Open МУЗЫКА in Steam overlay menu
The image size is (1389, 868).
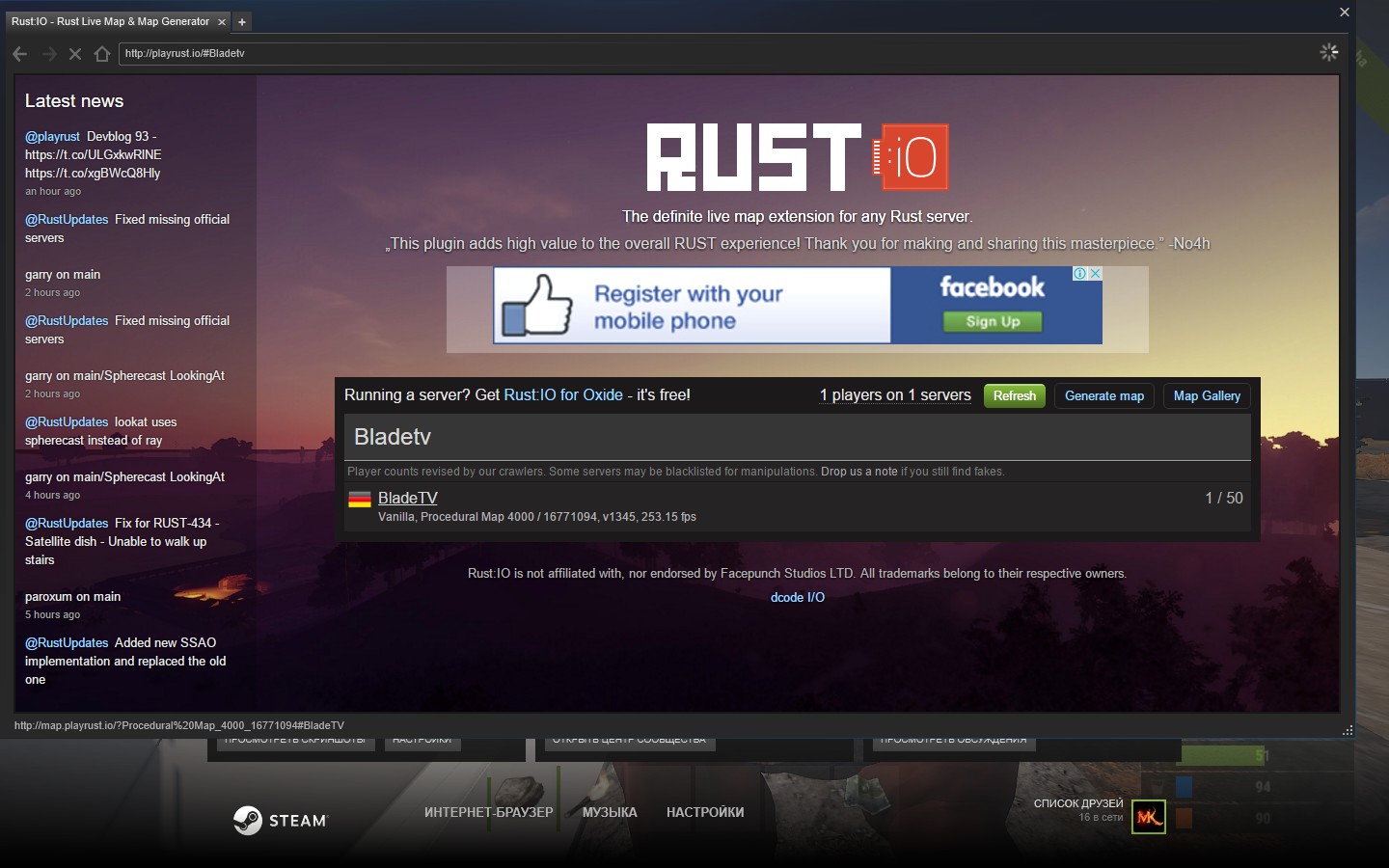pyautogui.click(x=610, y=812)
